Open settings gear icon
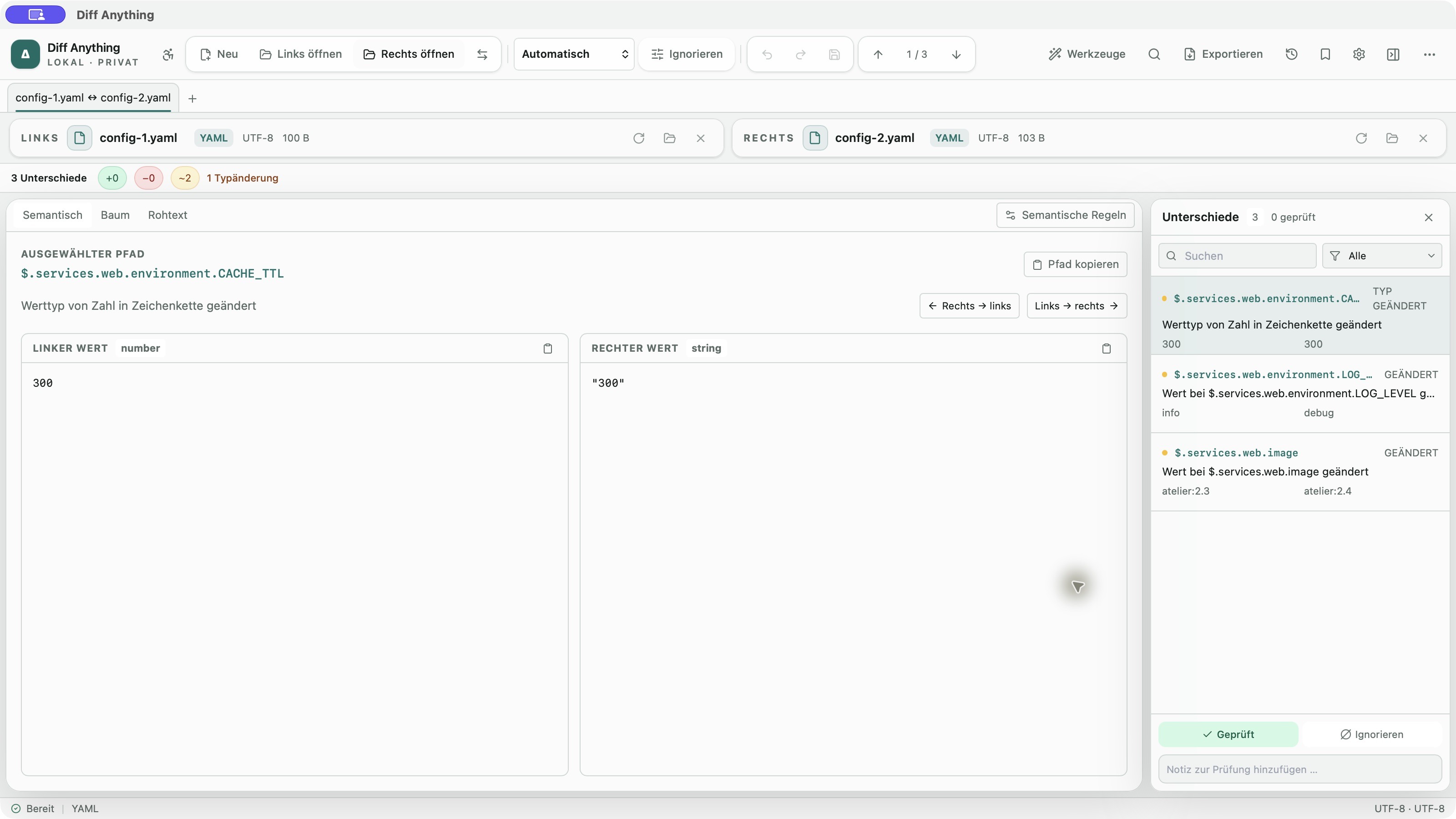 (x=1360, y=54)
